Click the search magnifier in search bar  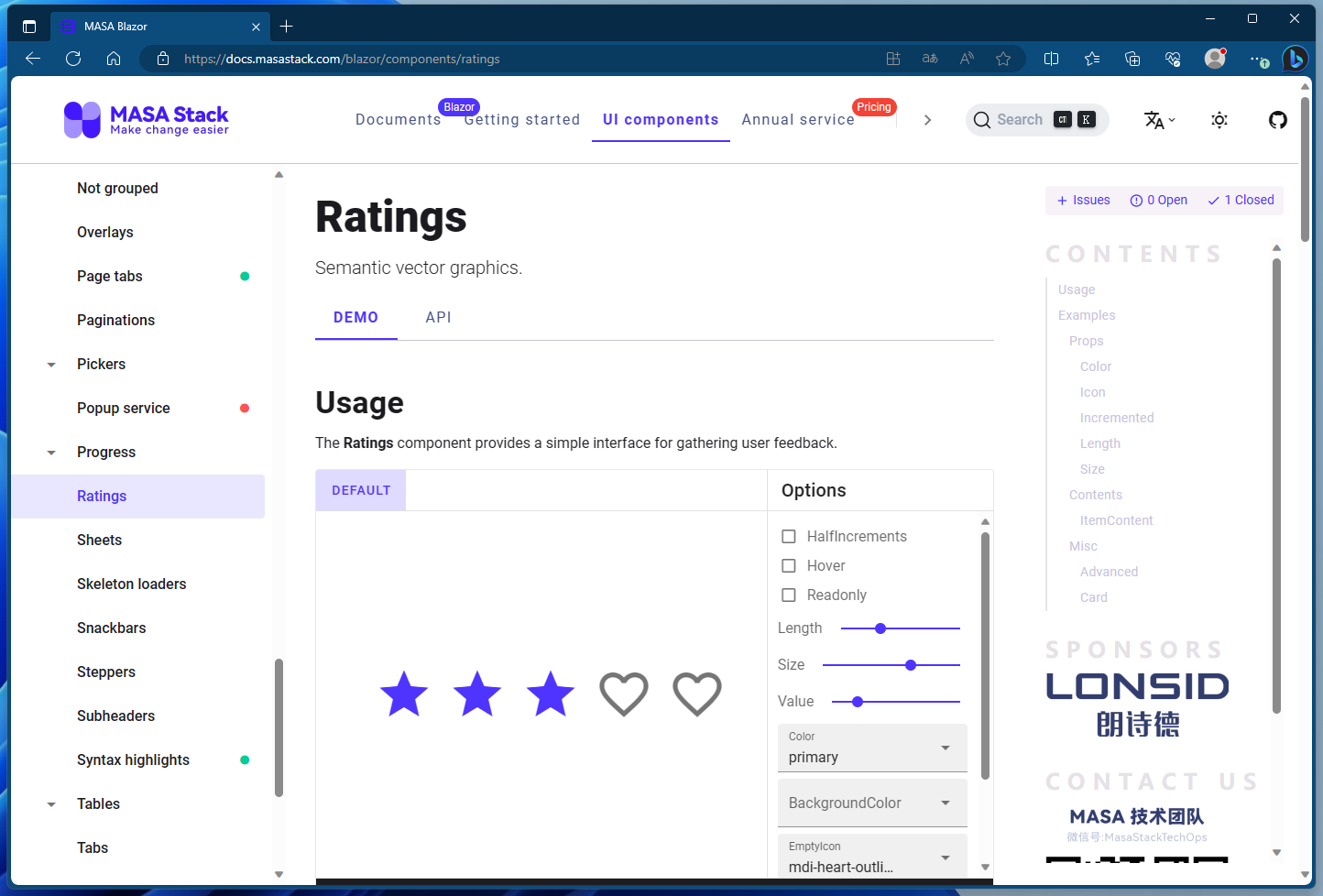(982, 120)
